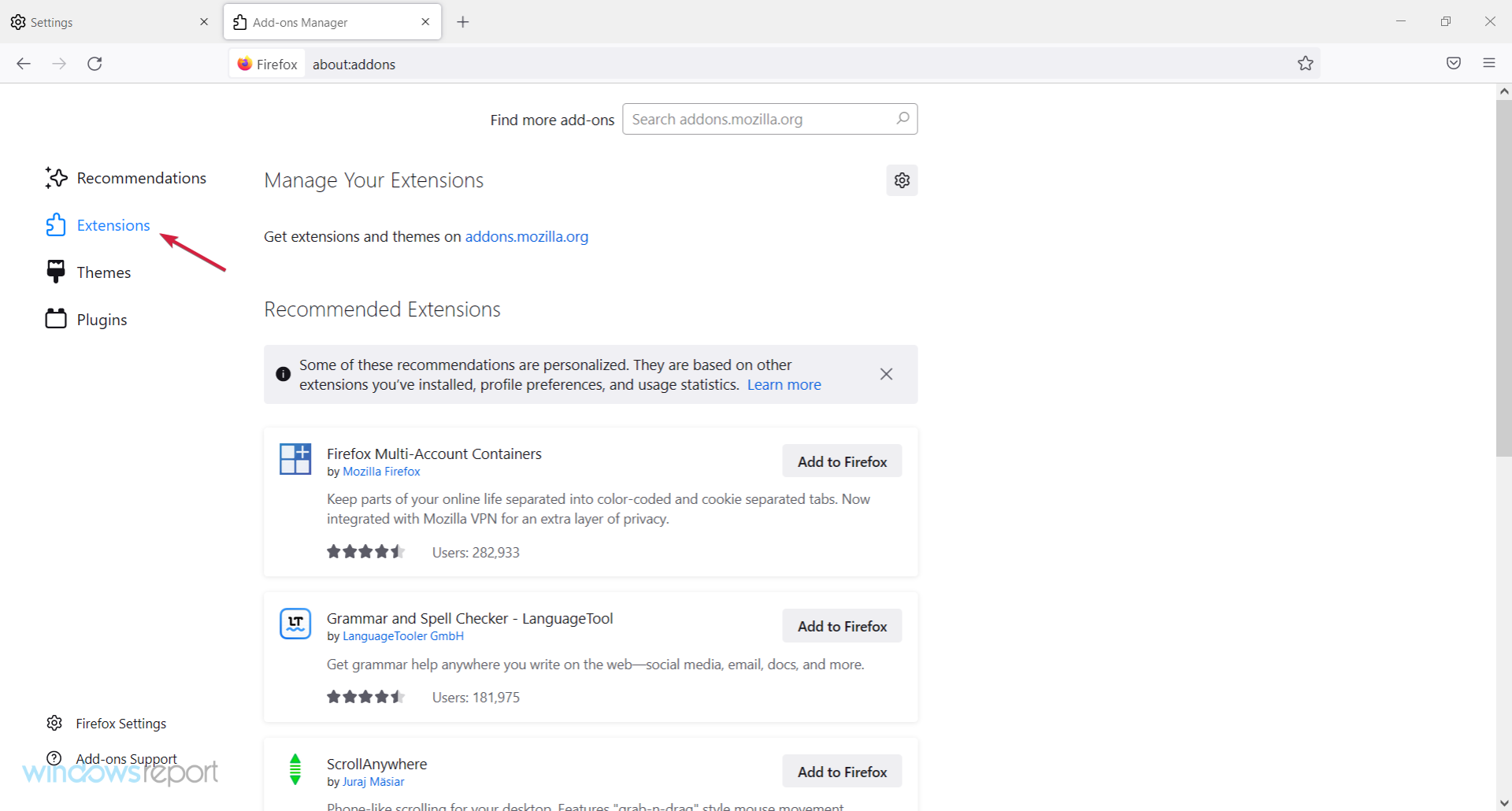
Task: Open the addons.mozilla.org link
Action: [x=526, y=236]
